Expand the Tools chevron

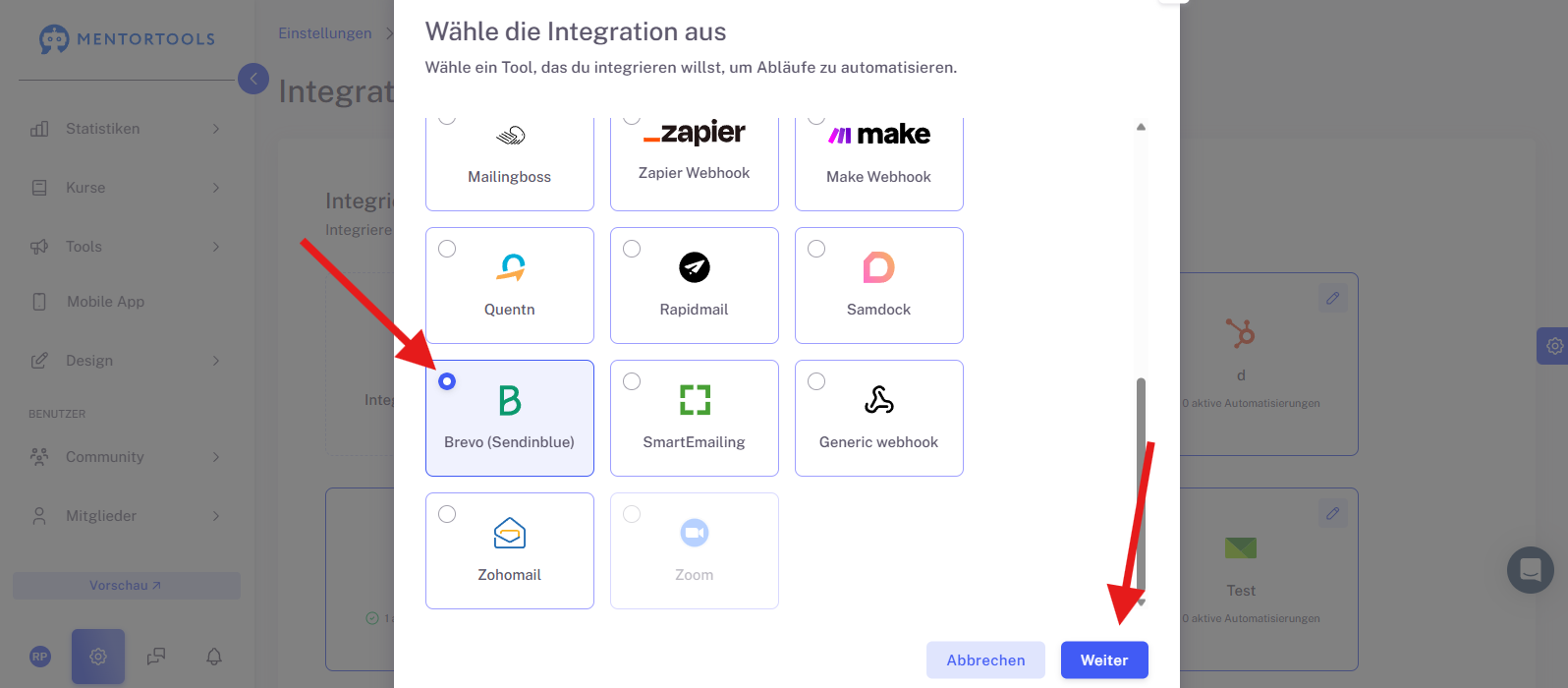(216, 247)
